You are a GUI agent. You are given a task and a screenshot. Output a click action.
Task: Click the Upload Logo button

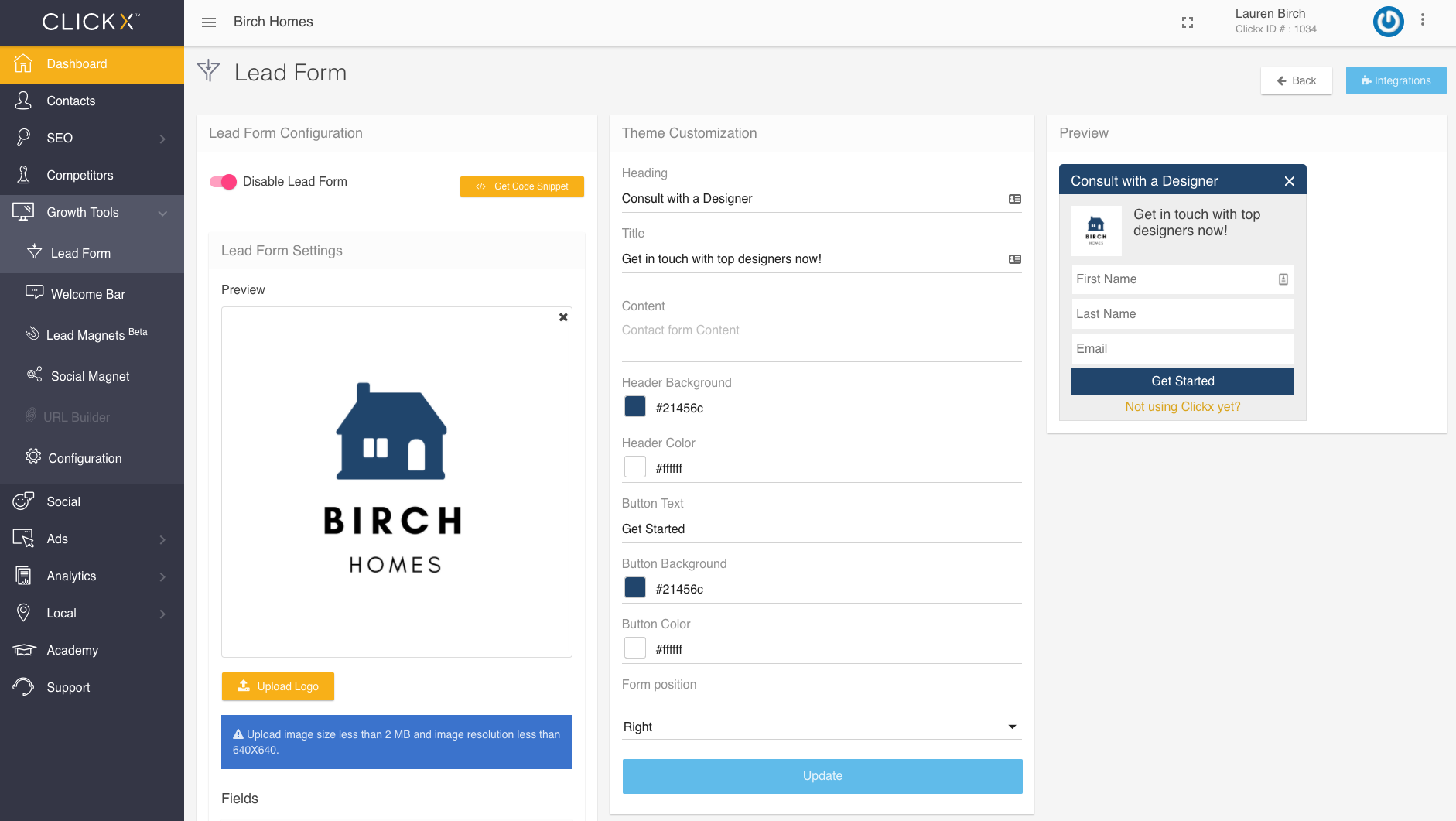(x=278, y=686)
